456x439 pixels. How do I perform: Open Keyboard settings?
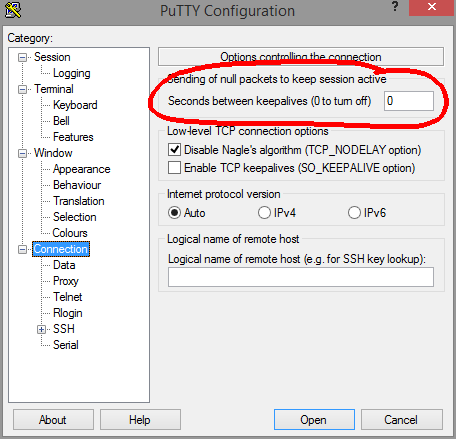75,105
